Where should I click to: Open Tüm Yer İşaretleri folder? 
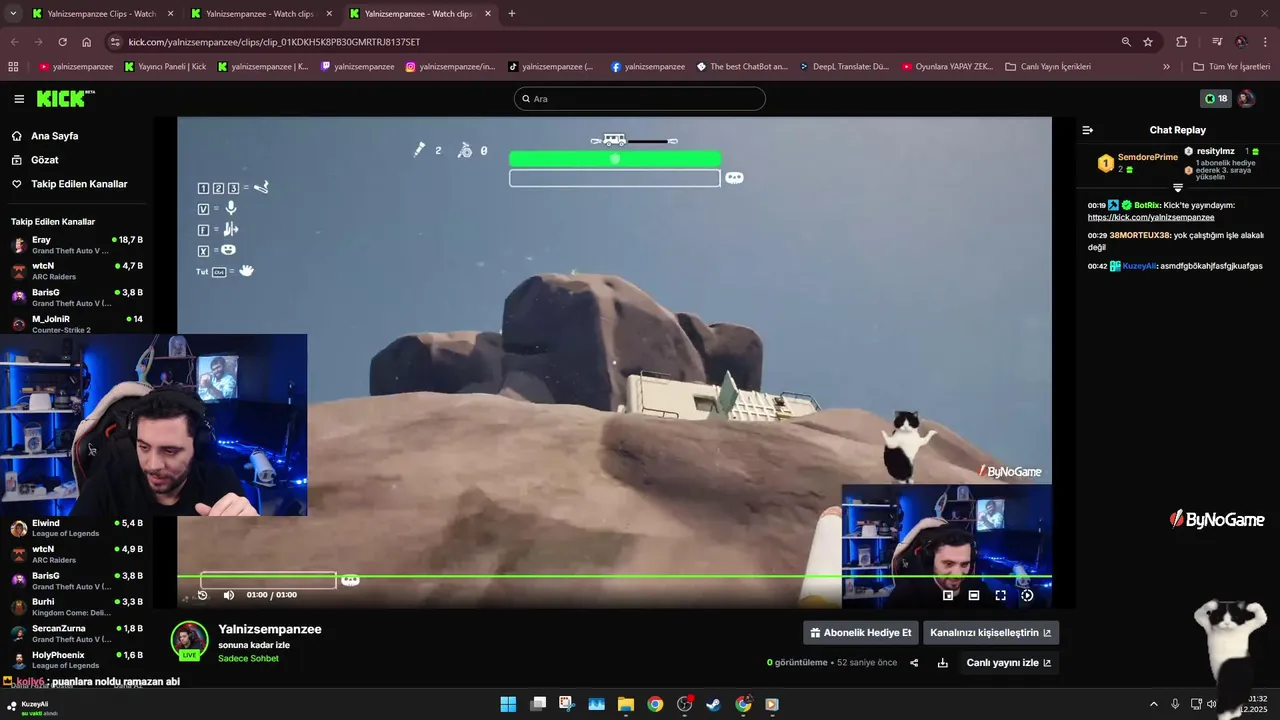(x=1231, y=67)
